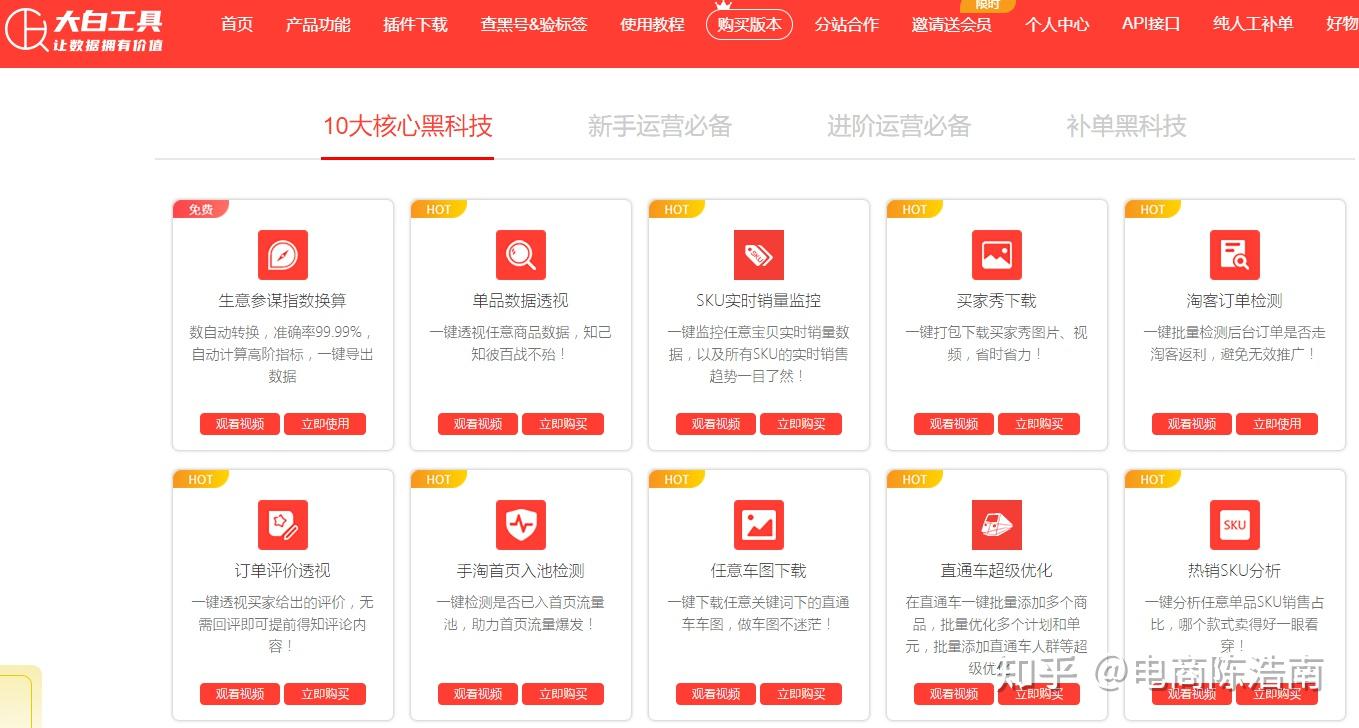Screen dimensions: 1359x728
Task: Click the 单品数据透视 card title
Action: tap(521, 301)
